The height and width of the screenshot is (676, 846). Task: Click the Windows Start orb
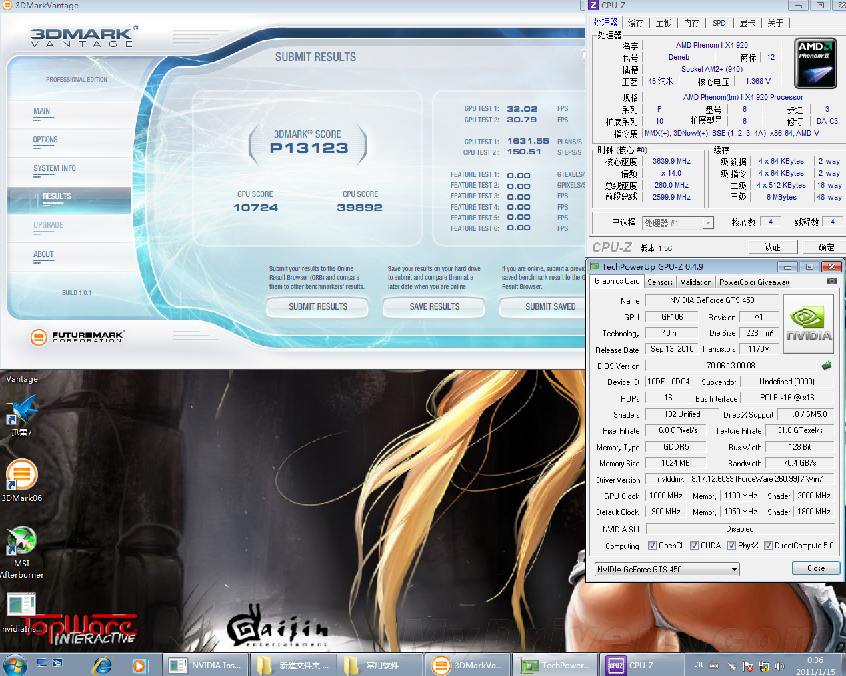coord(17,664)
